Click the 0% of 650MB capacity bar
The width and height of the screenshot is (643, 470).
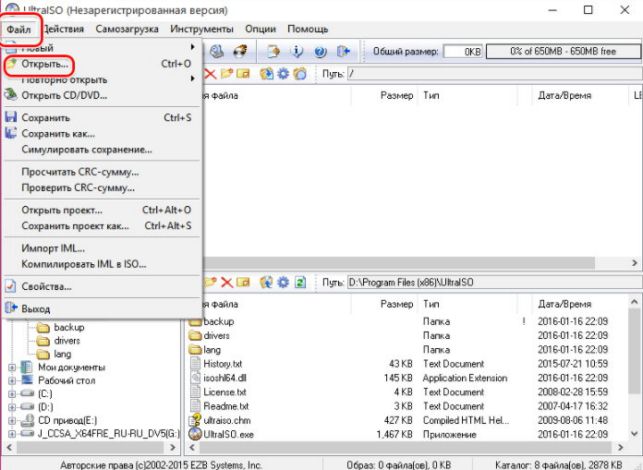point(563,51)
